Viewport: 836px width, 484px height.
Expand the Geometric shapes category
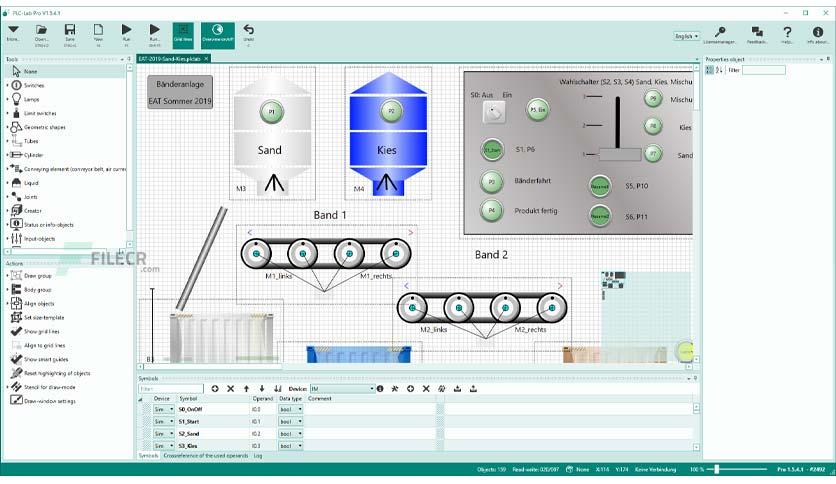click(x=7, y=127)
